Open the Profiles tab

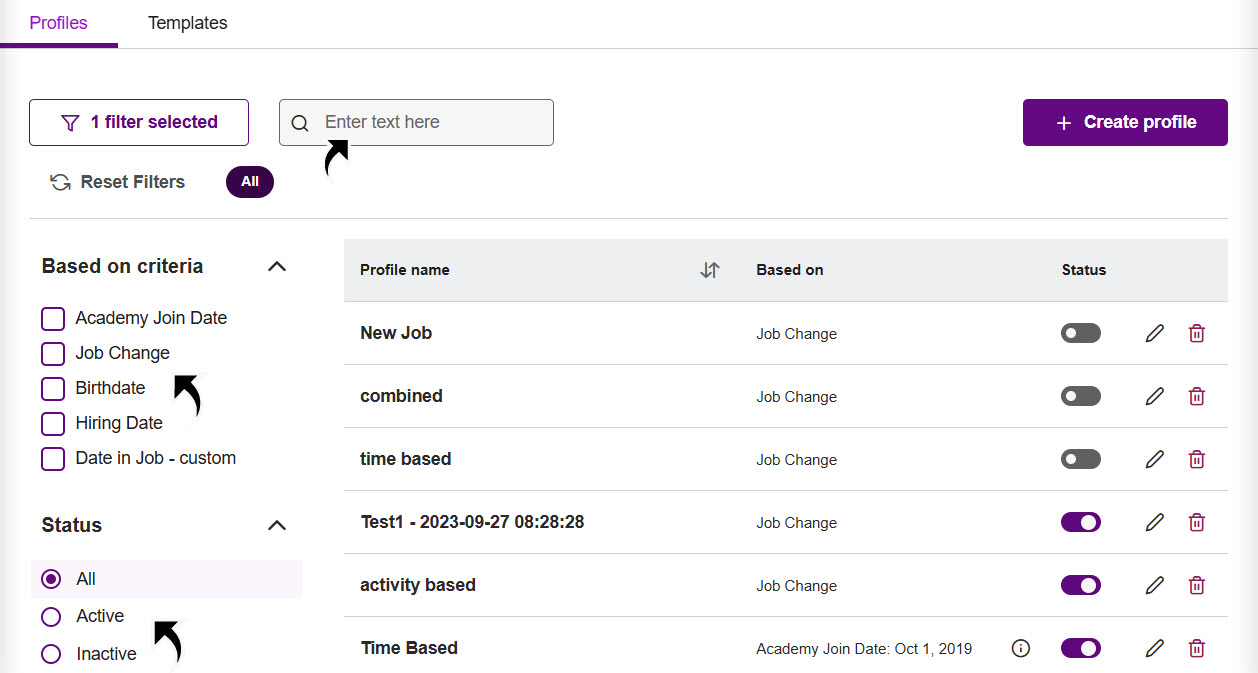59,22
